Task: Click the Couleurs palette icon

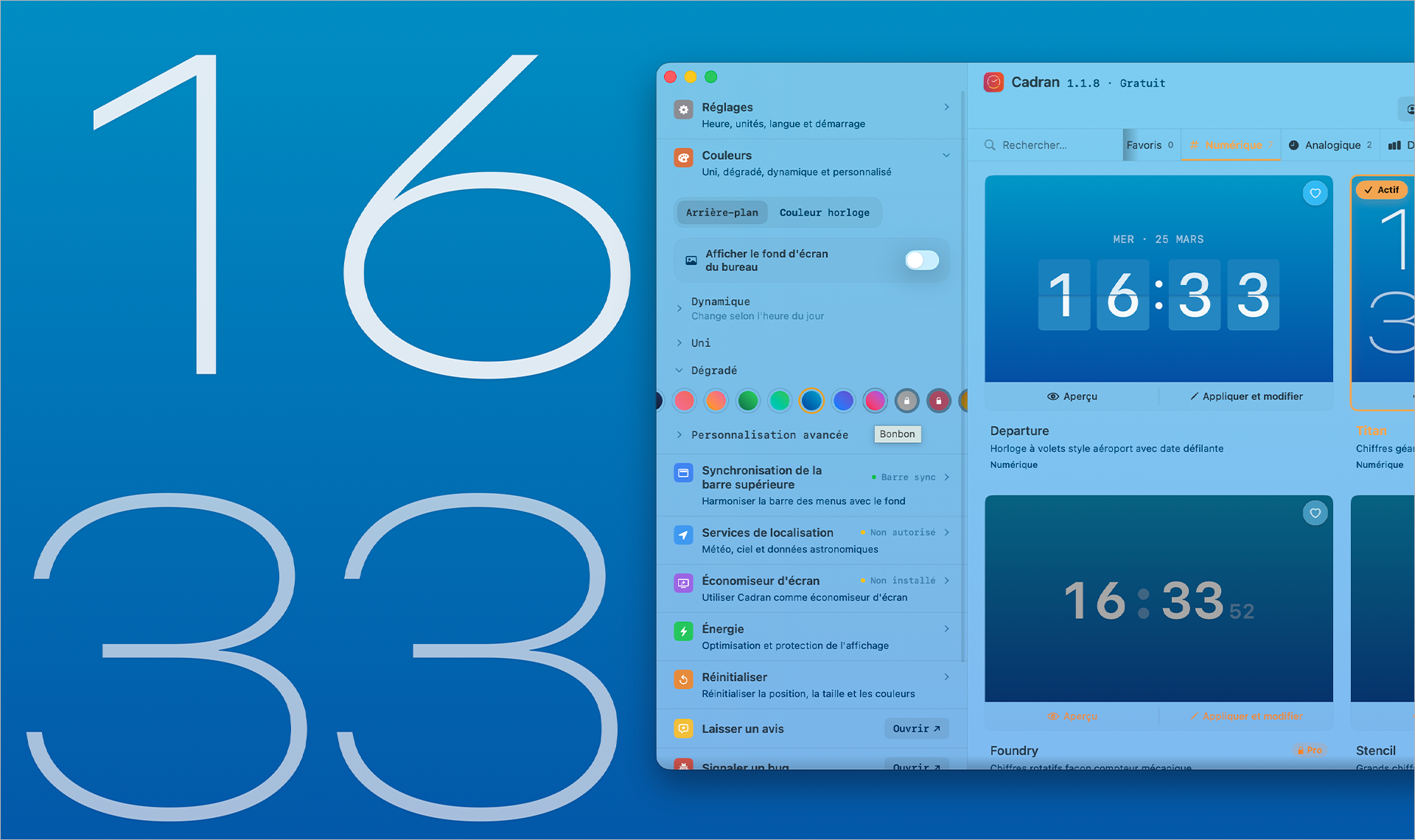Action: (683, 157)
